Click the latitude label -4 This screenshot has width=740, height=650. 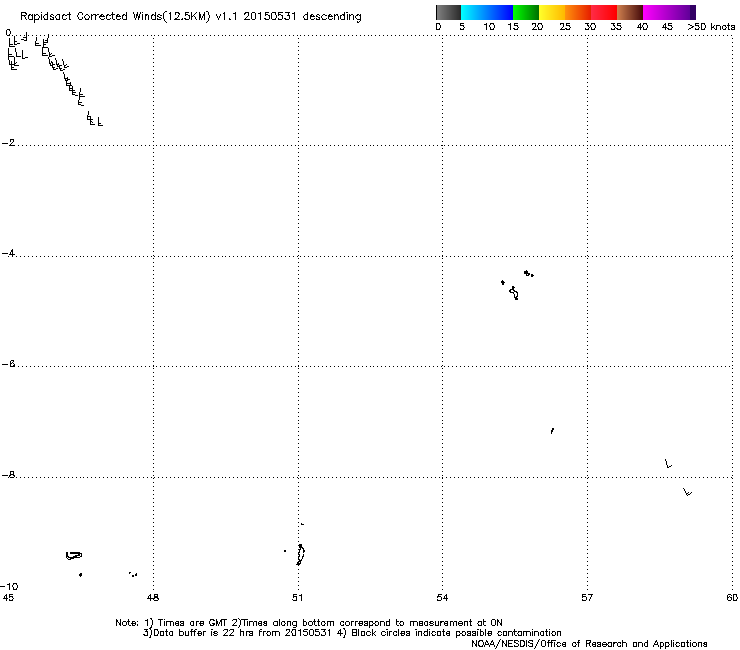pos(8,253)
